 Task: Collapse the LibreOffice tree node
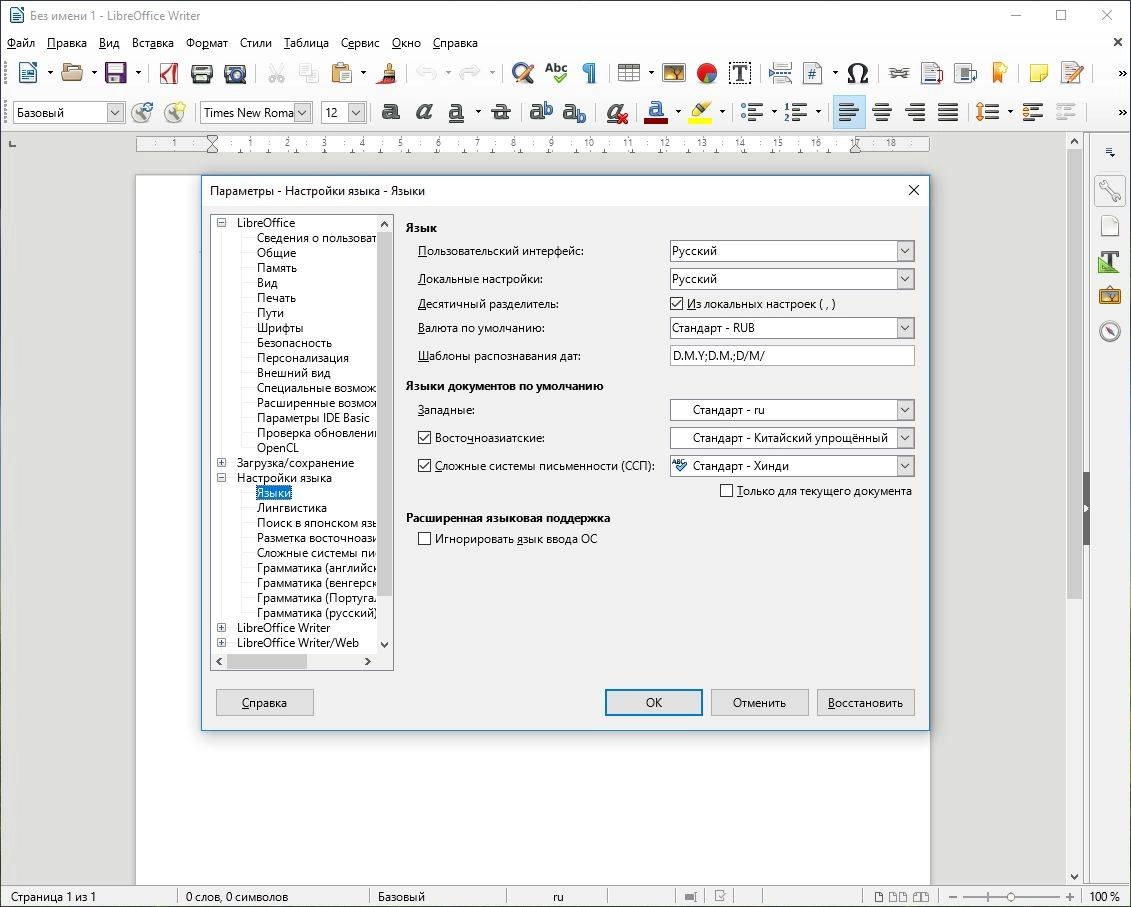[x=221, y=223]
